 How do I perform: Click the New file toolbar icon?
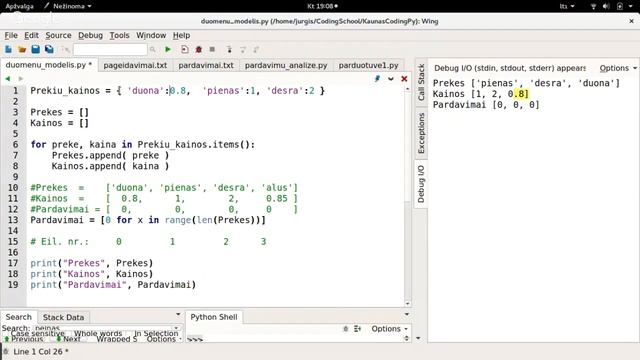[8, 49]
